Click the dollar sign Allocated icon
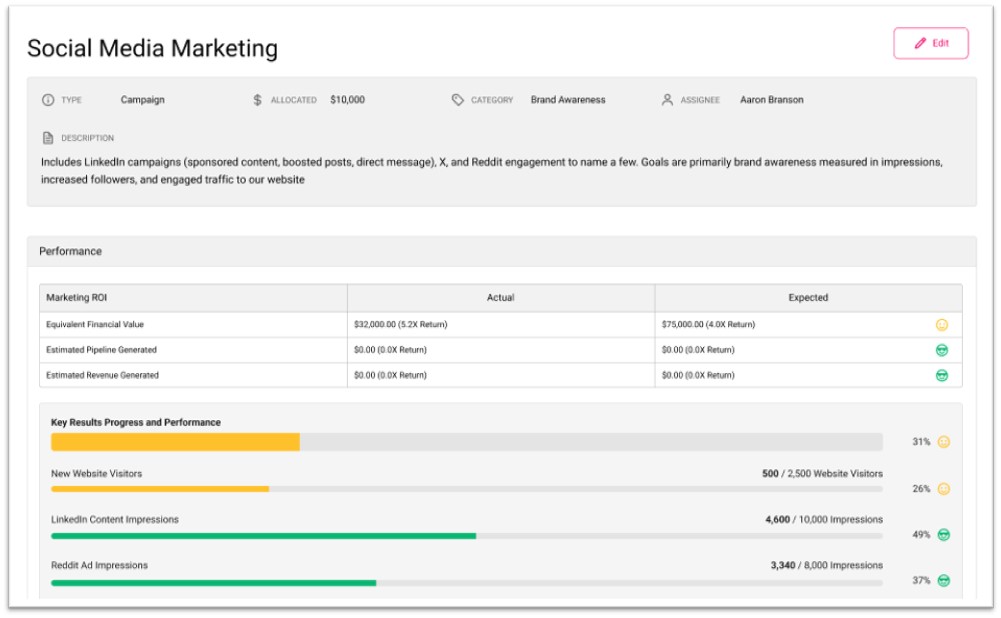Viewport: 1001px width, 618px height. (x=257, y=100)
